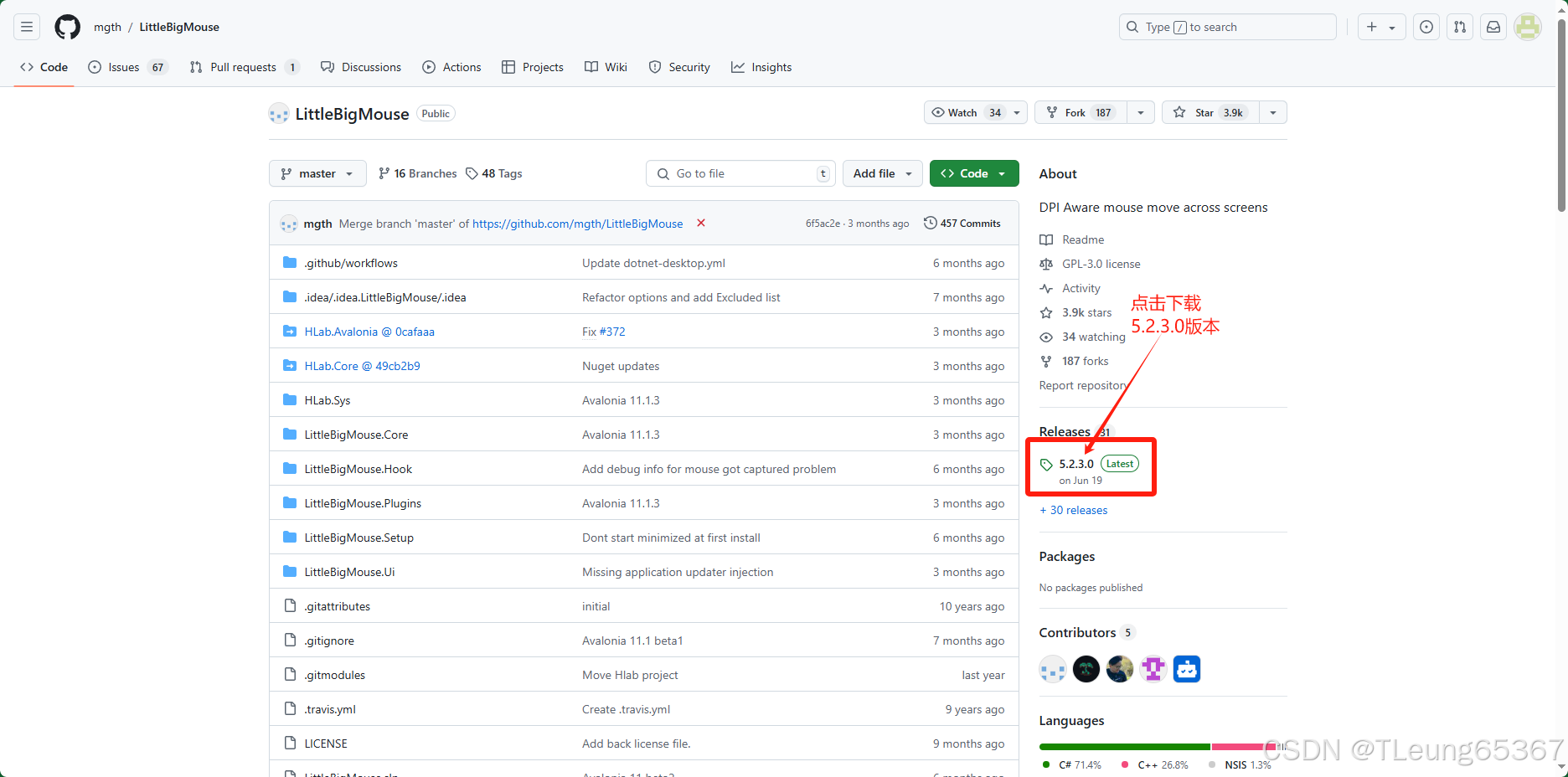Open the C# 71.4% language link
The height and width of the screenshot is (777, 1568).
coord(1072,764)
